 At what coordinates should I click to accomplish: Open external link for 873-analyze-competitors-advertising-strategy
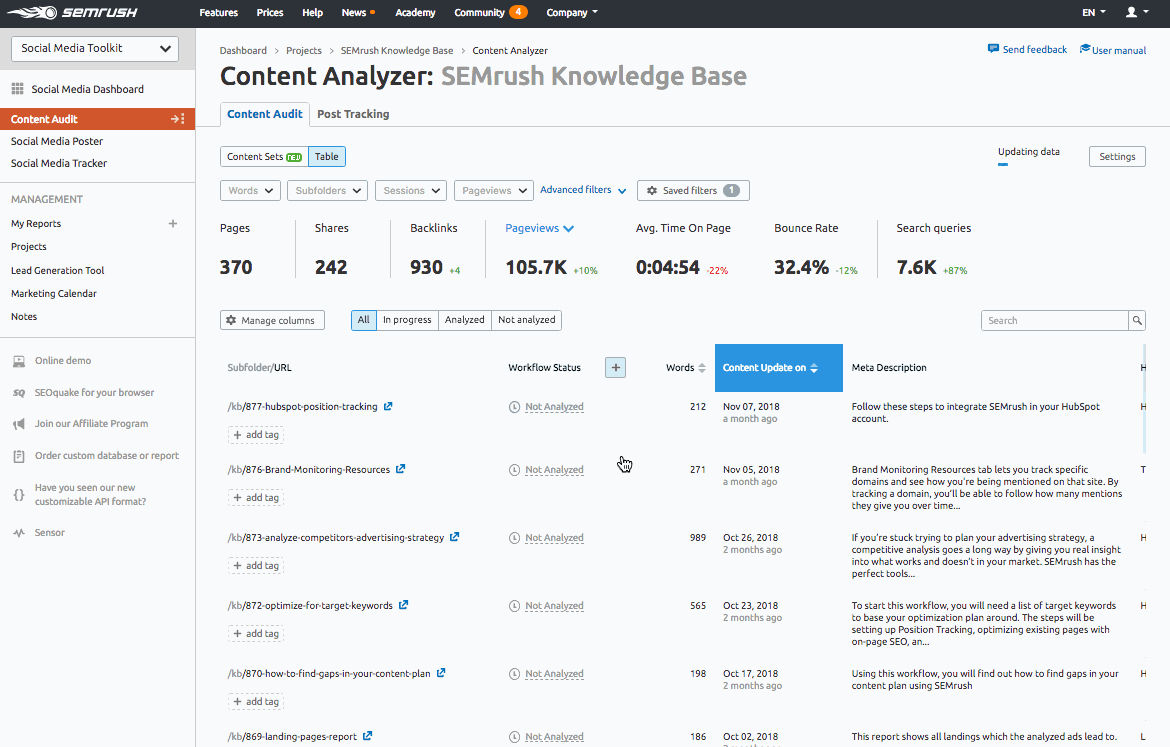tap(454, 537)
